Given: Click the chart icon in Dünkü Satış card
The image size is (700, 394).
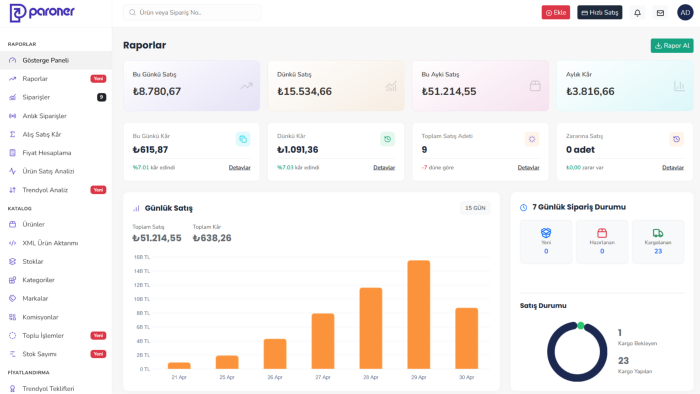Looking at the screenshot, I should (391, 86).
